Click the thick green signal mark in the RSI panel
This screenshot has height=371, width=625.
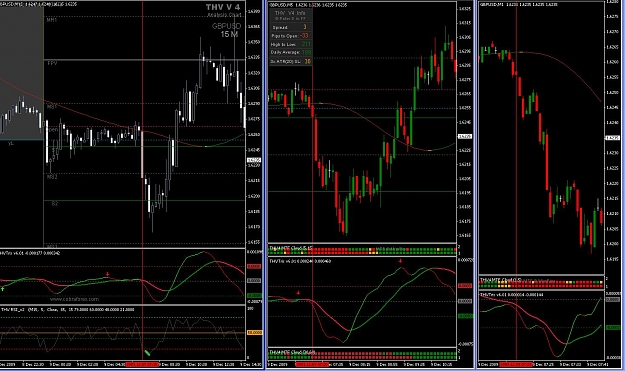pos(147,353)
